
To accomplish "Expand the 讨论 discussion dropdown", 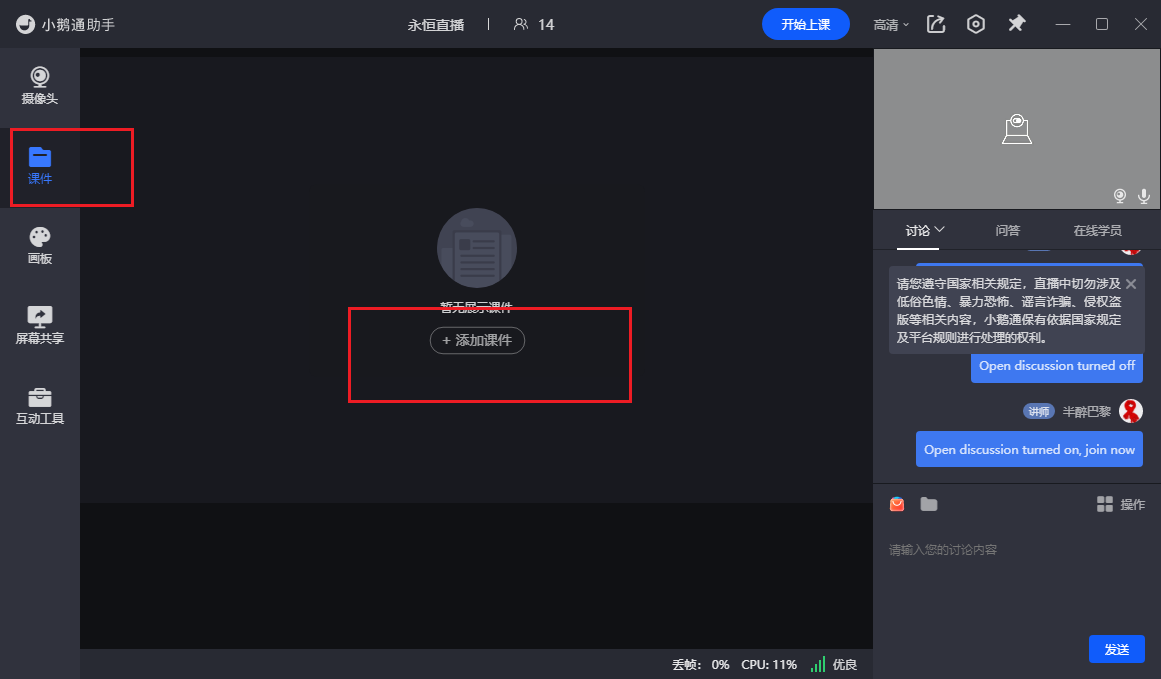I will click(x=925, y=230).
